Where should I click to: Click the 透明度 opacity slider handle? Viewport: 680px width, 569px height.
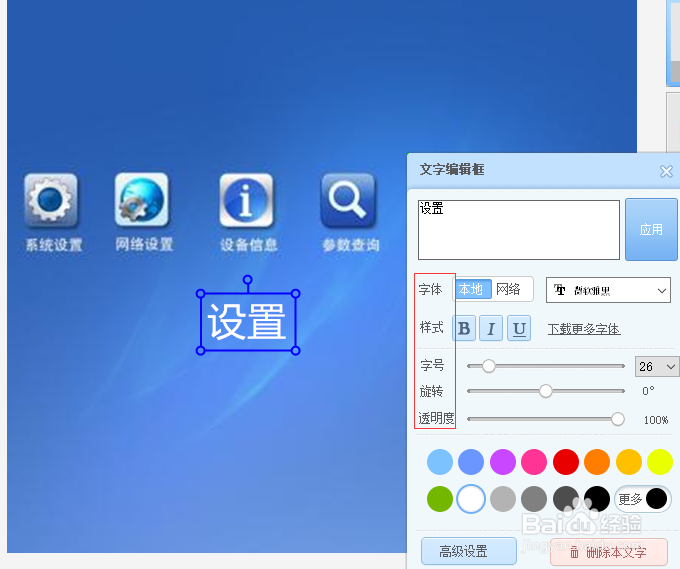pos(618,419)
